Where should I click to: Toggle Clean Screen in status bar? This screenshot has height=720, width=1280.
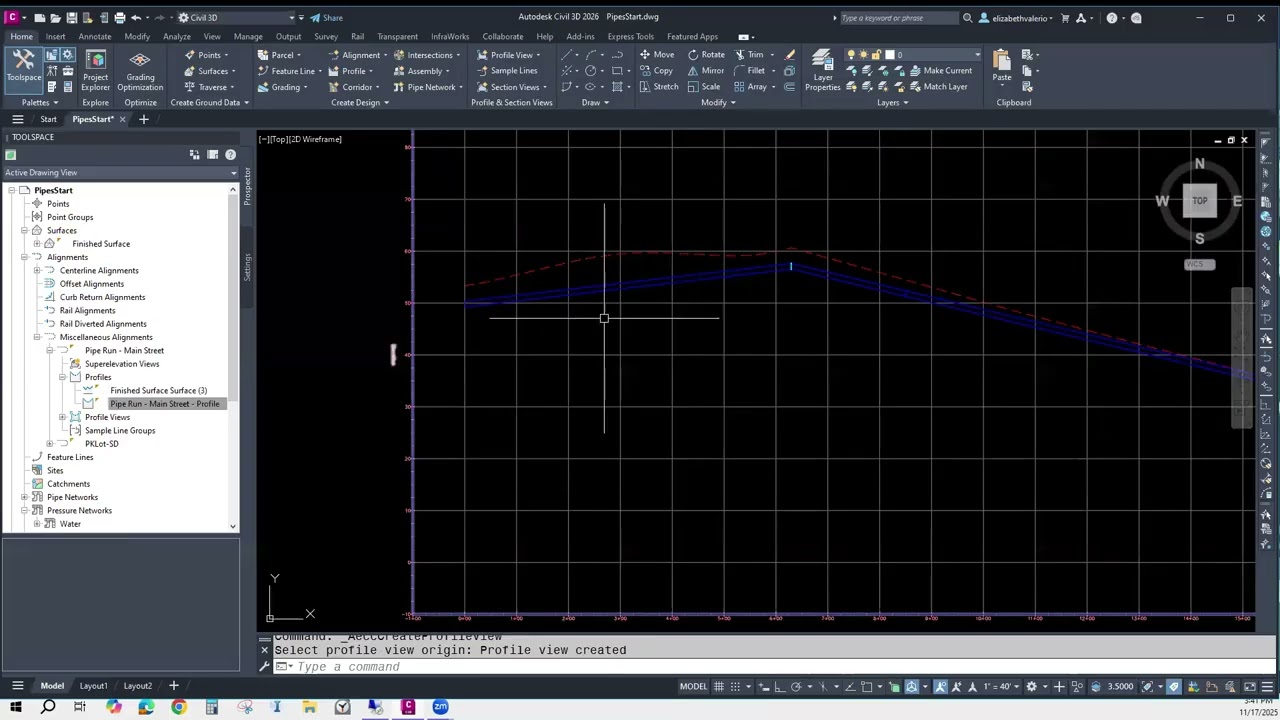coord(1250,686)
